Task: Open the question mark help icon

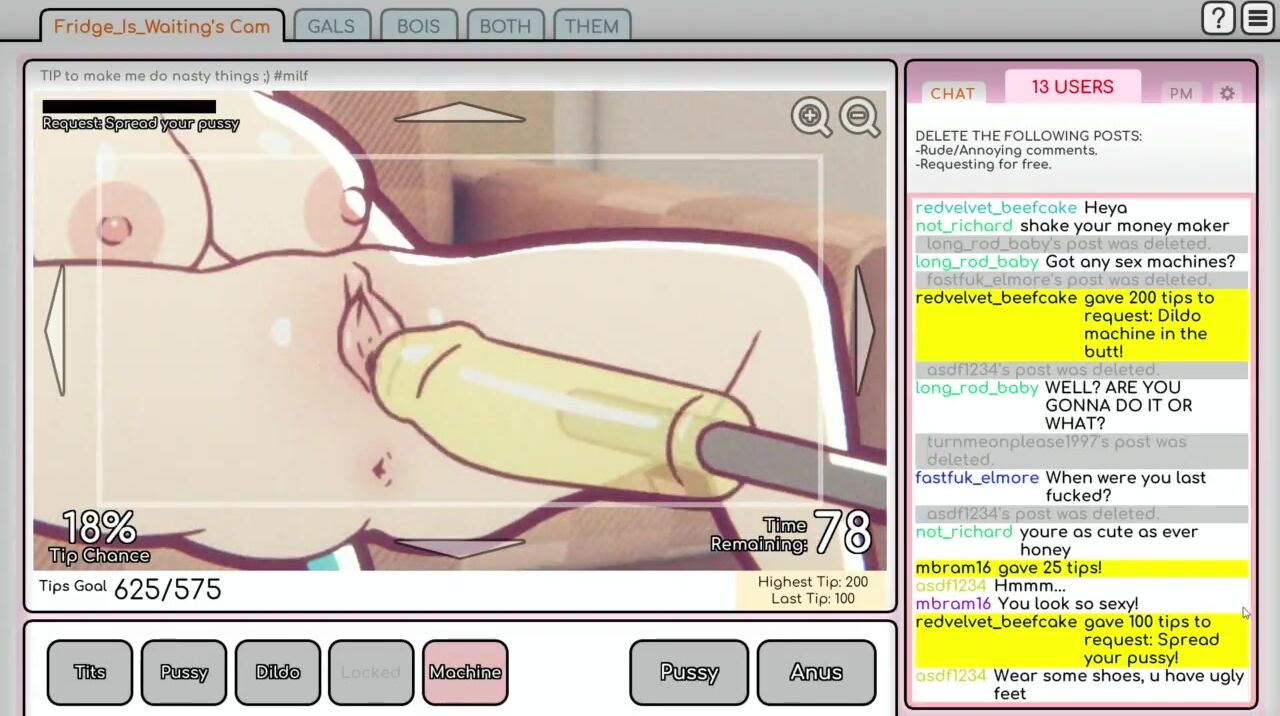Action: (1218, 18)
